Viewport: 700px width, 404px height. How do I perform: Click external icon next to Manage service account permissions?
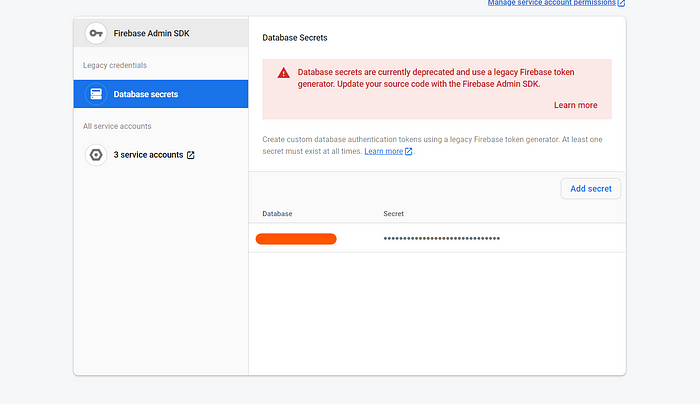[621, 3]
